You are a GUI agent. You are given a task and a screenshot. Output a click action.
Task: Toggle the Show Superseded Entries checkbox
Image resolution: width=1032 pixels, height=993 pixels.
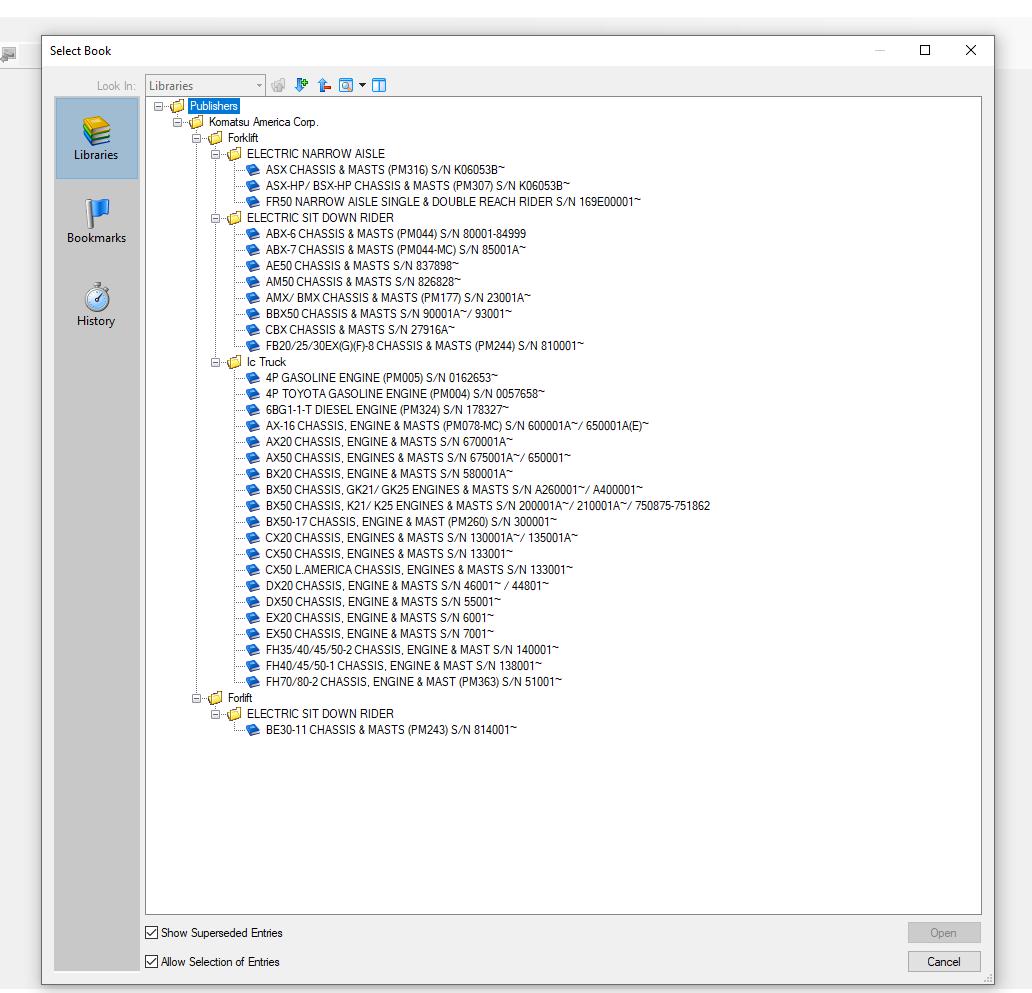click(x=152, y=932)
